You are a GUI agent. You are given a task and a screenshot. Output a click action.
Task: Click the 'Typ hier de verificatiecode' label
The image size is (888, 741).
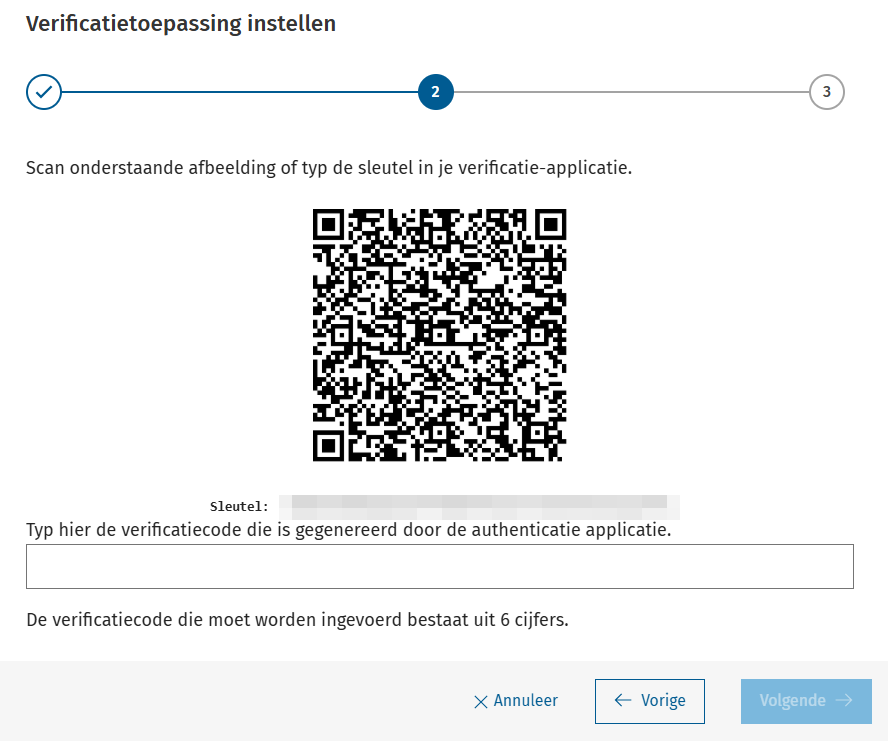pyautogui.click(x=348, y=529)
